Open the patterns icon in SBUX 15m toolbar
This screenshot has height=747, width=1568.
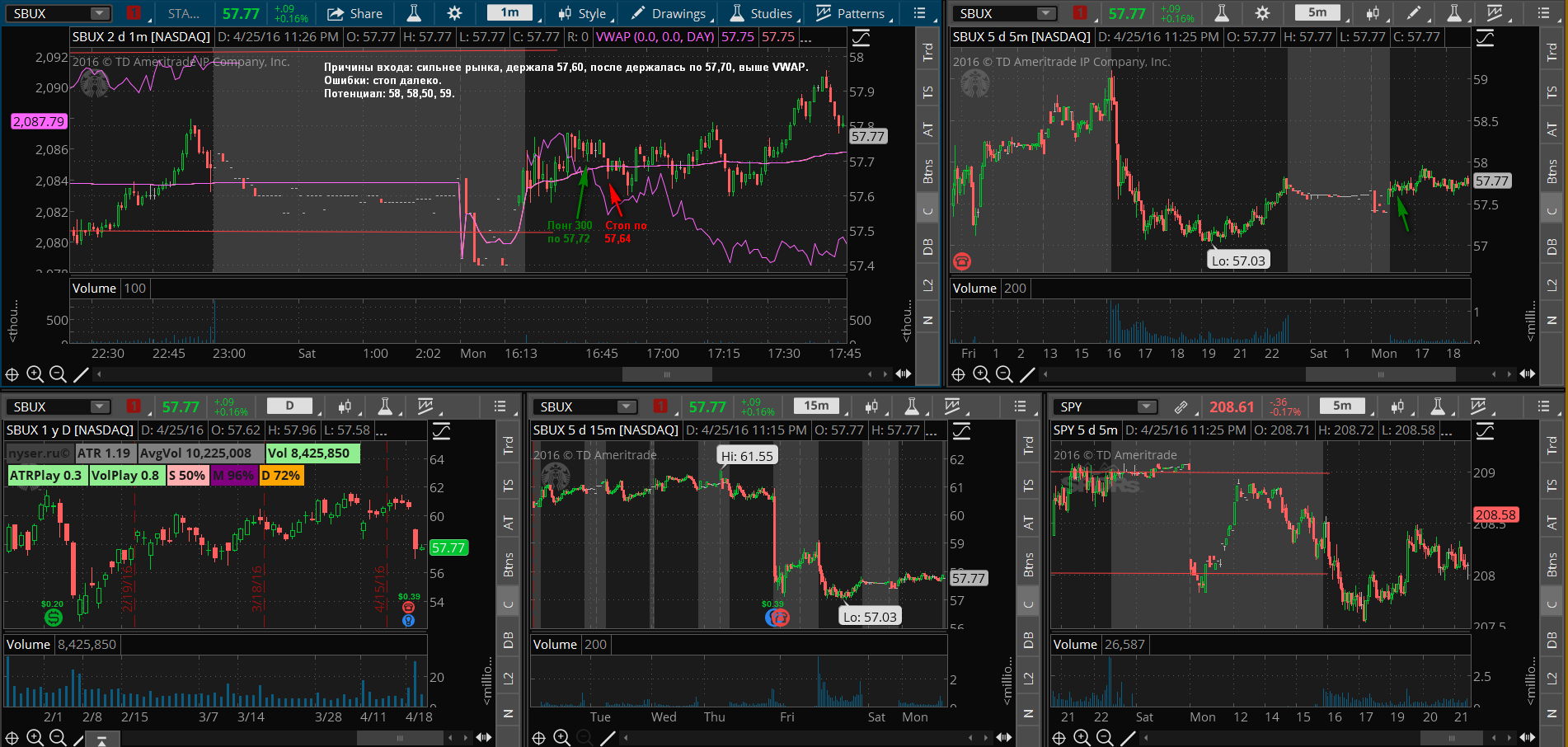[x=952, y=406]
